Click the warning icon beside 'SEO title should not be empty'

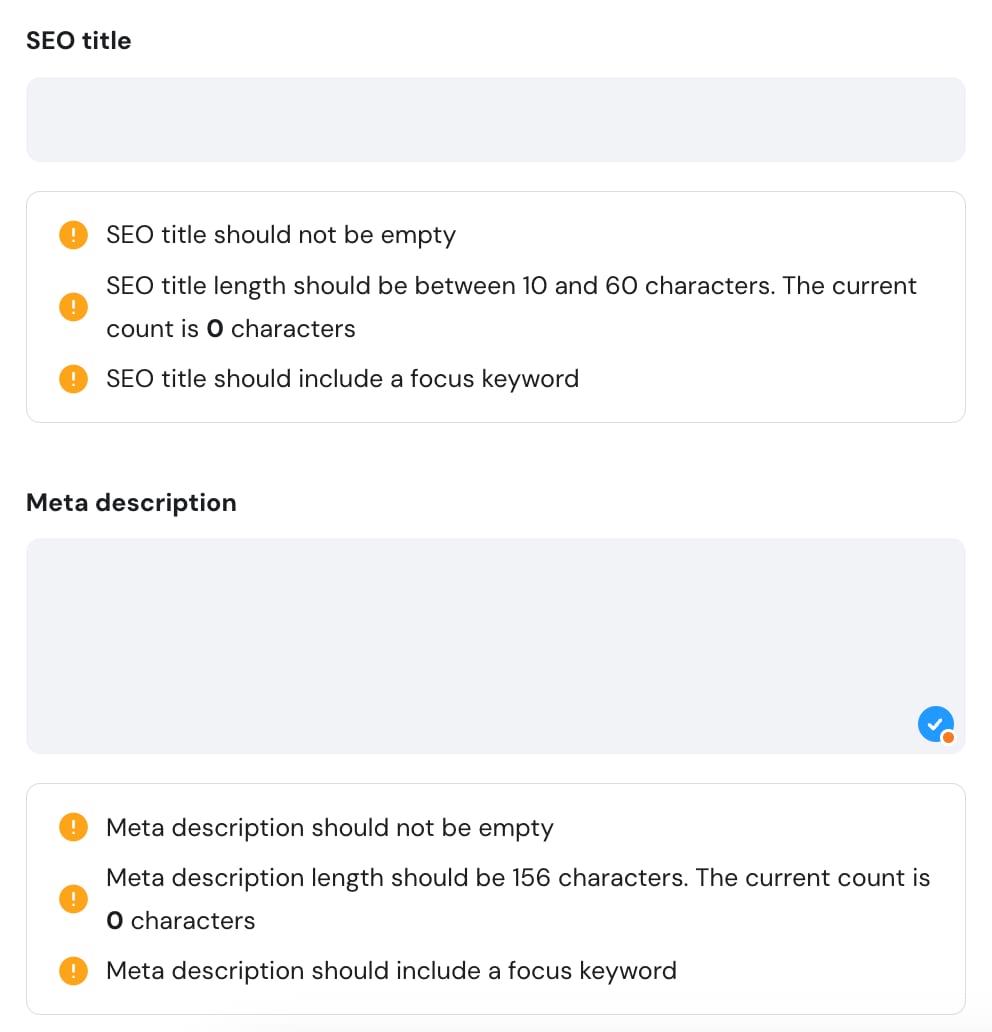[x=72, y=235]
